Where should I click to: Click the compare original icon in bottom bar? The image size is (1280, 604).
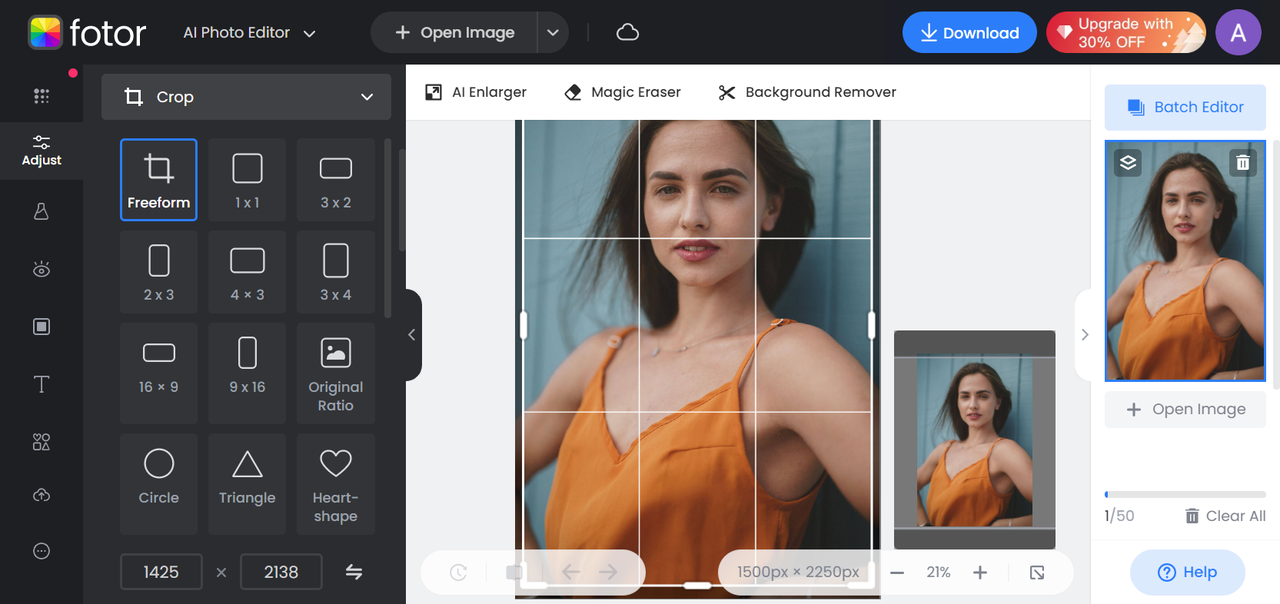[x=514, y=573]
